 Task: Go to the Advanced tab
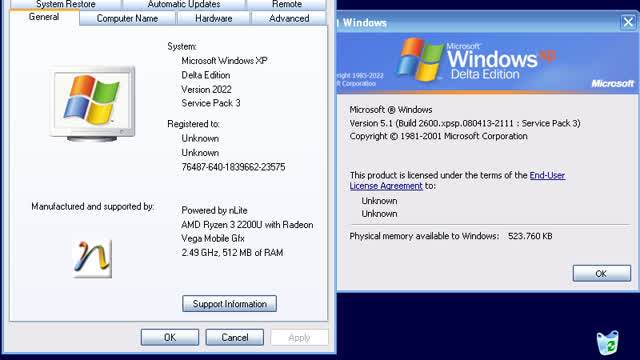coord(289,18)
